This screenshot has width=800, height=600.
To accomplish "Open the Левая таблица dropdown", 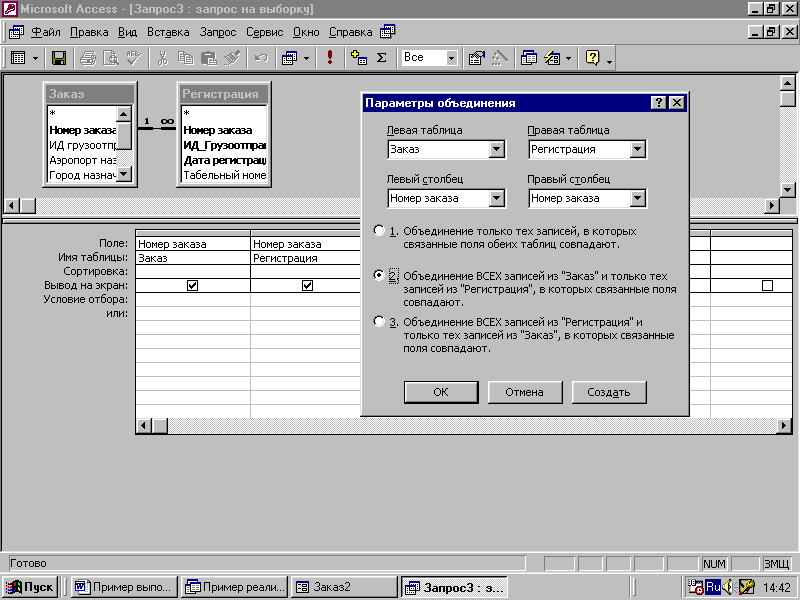I will pyautogui.click(x=496, y=149).
